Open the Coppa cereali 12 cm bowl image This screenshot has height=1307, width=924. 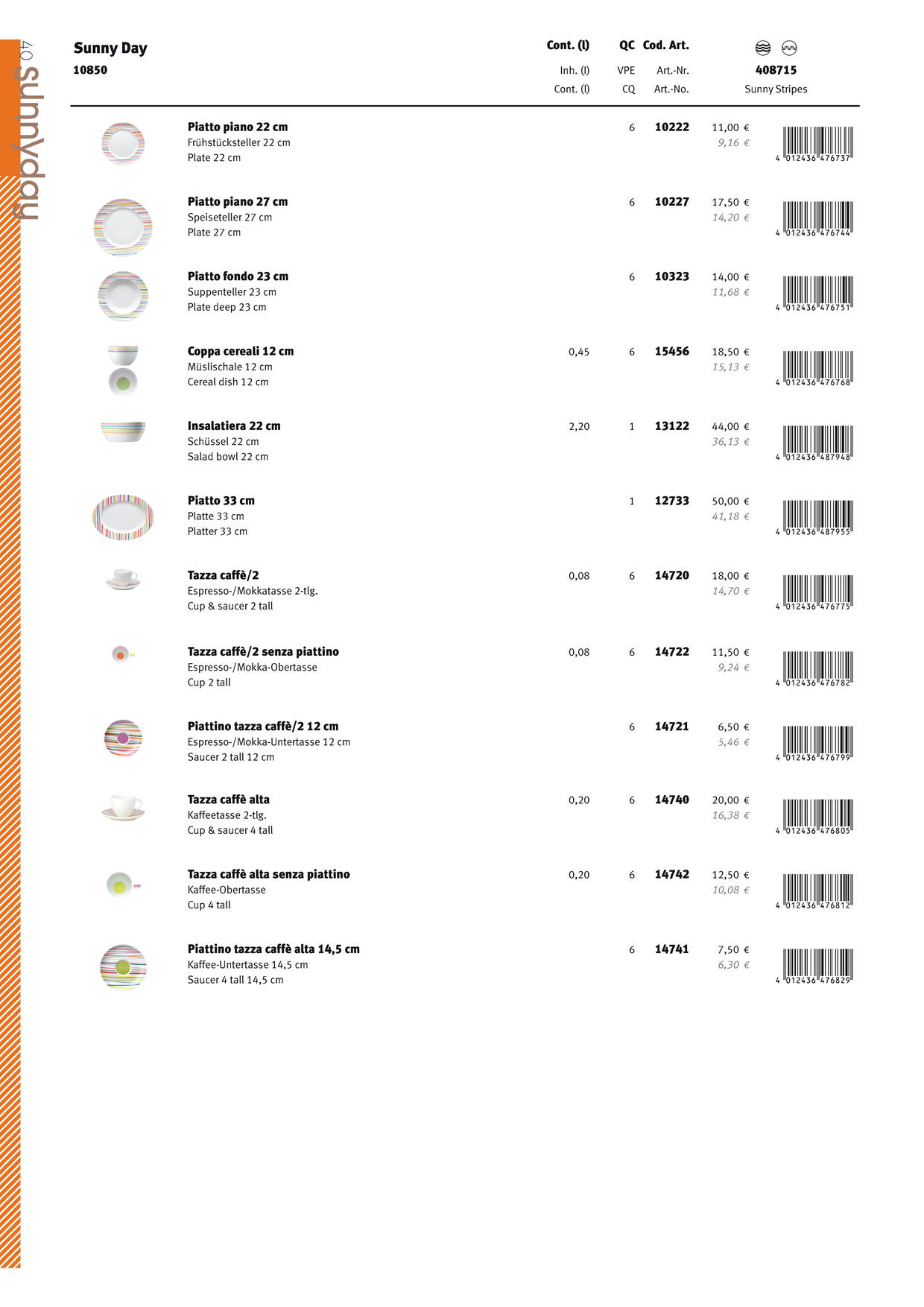pyautogui.click(x=123, y=370)
